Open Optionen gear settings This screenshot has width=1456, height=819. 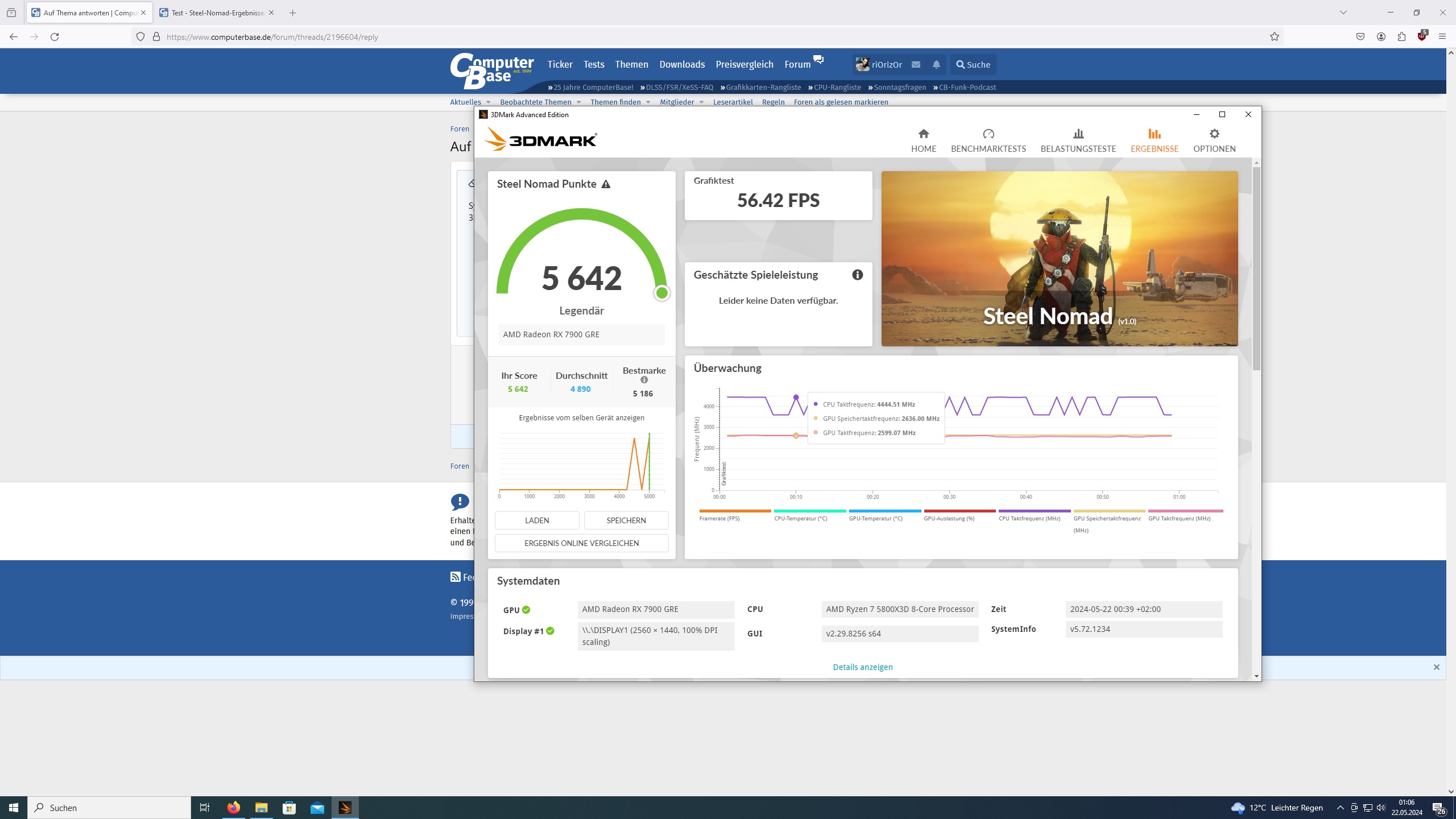(1214, 140)
